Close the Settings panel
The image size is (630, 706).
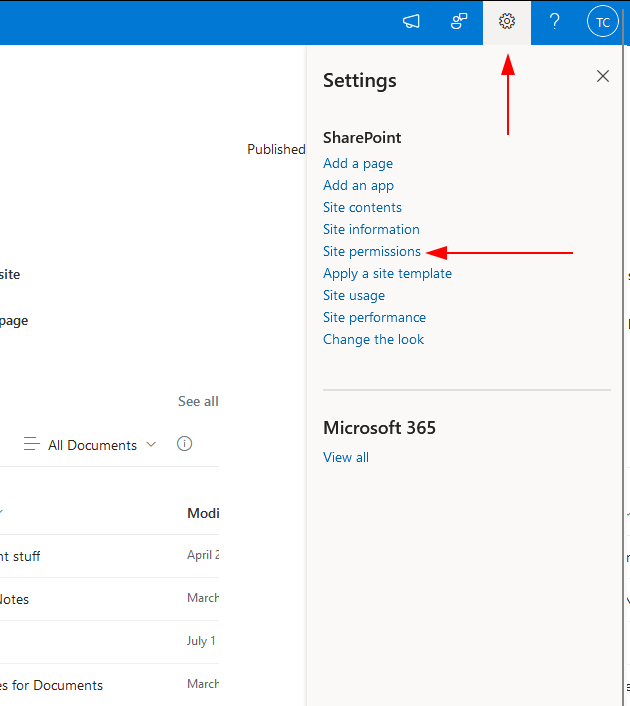pyautogui.click(x=603, y=76)
